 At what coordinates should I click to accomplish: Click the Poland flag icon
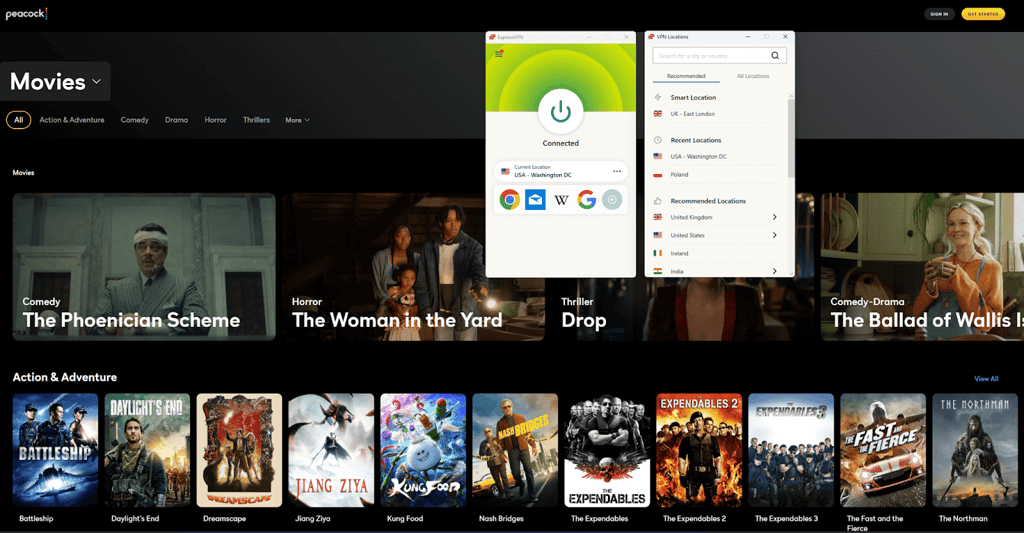(x=658, y=175)
